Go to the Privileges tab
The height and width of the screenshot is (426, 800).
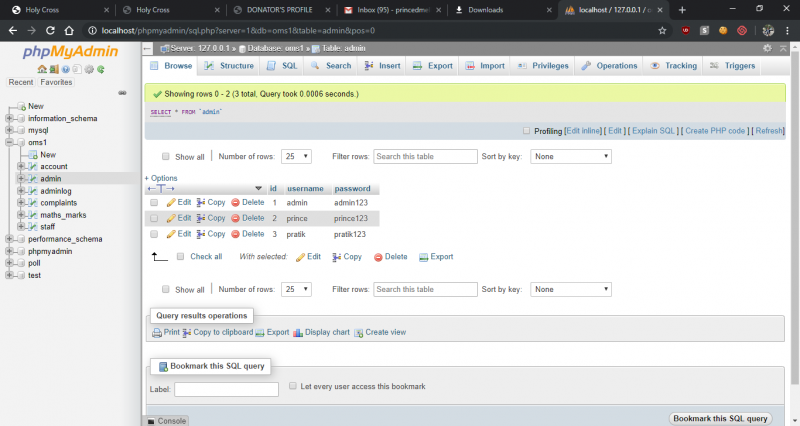[x=542, y=65]
